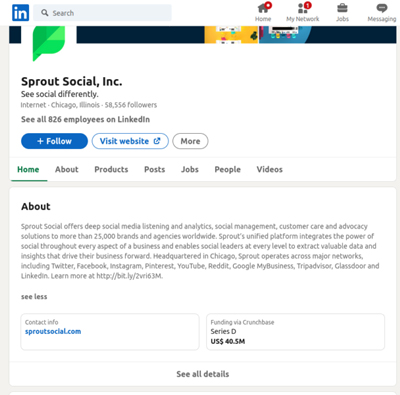Go to the Home feed icon
The width and height of the screenshot is (400, 395).
pyautogui.click(x=263, y=8)
